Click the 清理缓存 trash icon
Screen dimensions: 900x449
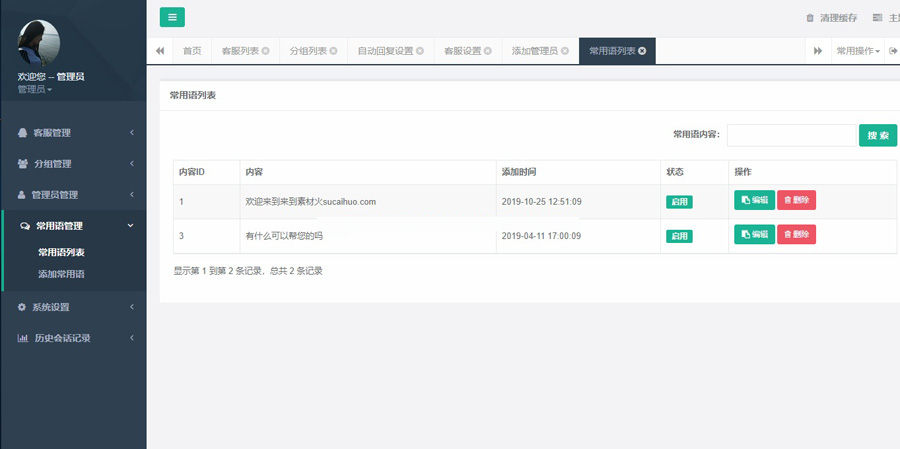point(810,18)
